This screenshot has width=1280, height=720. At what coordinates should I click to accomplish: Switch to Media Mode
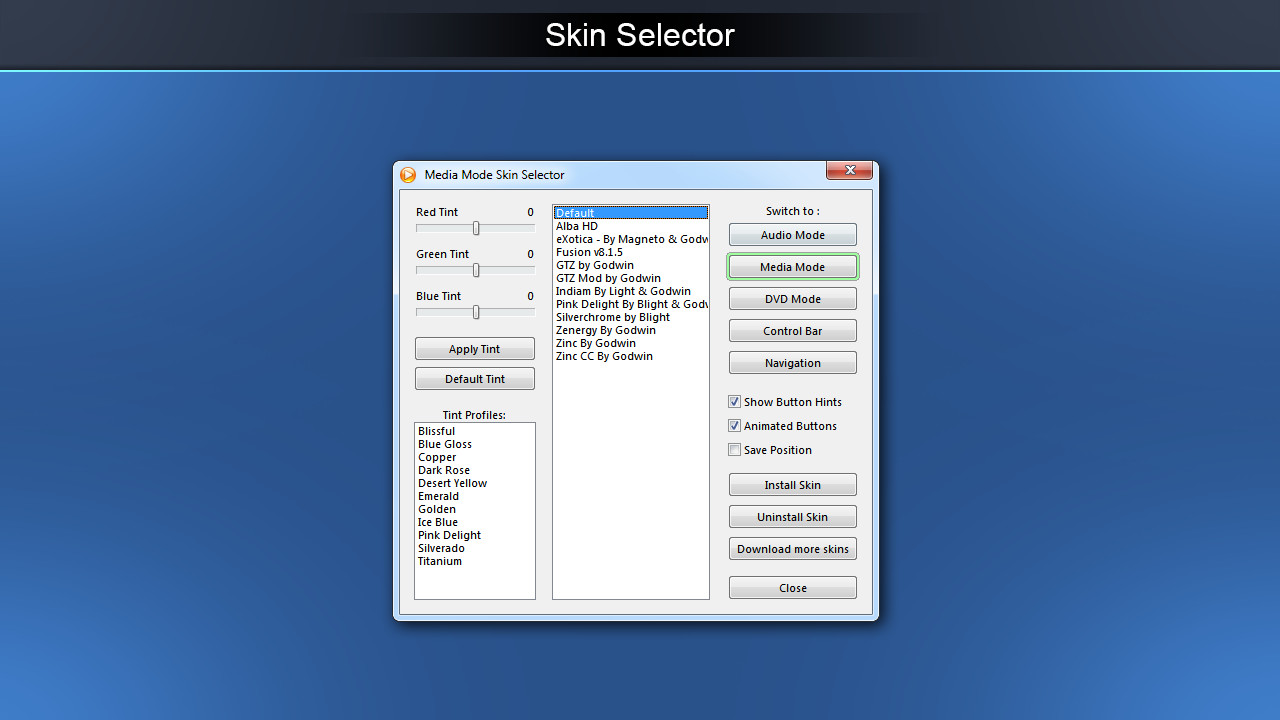point(792,266)
